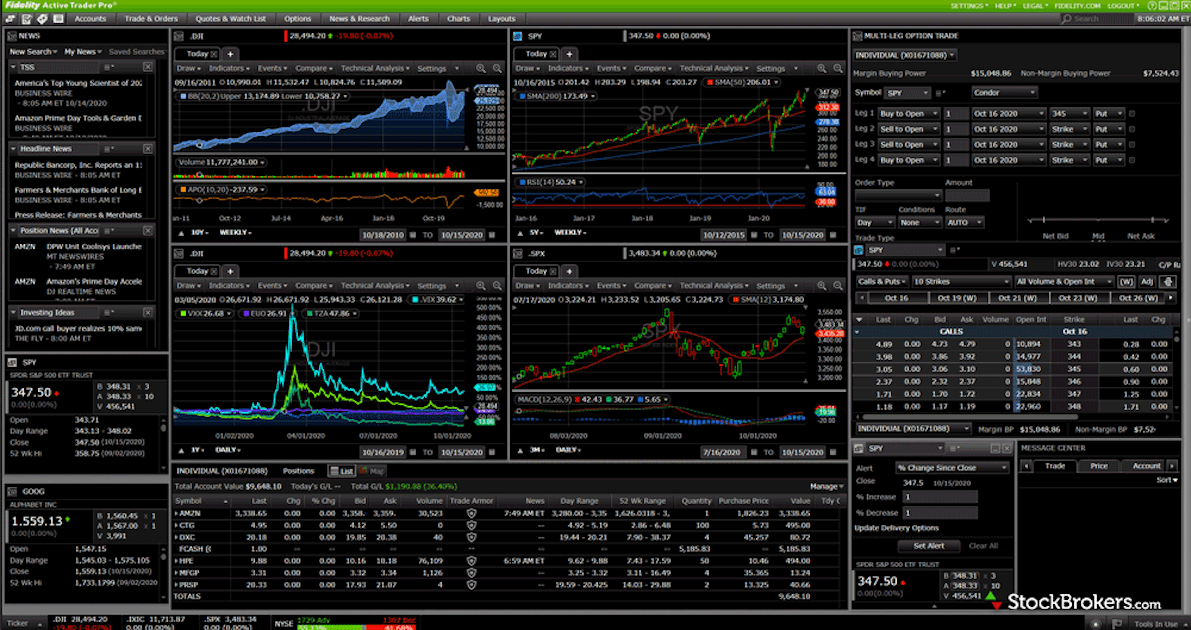This screenshot has width=1191, height=630.
Task: Close the TSS news section
Action: 147,67
